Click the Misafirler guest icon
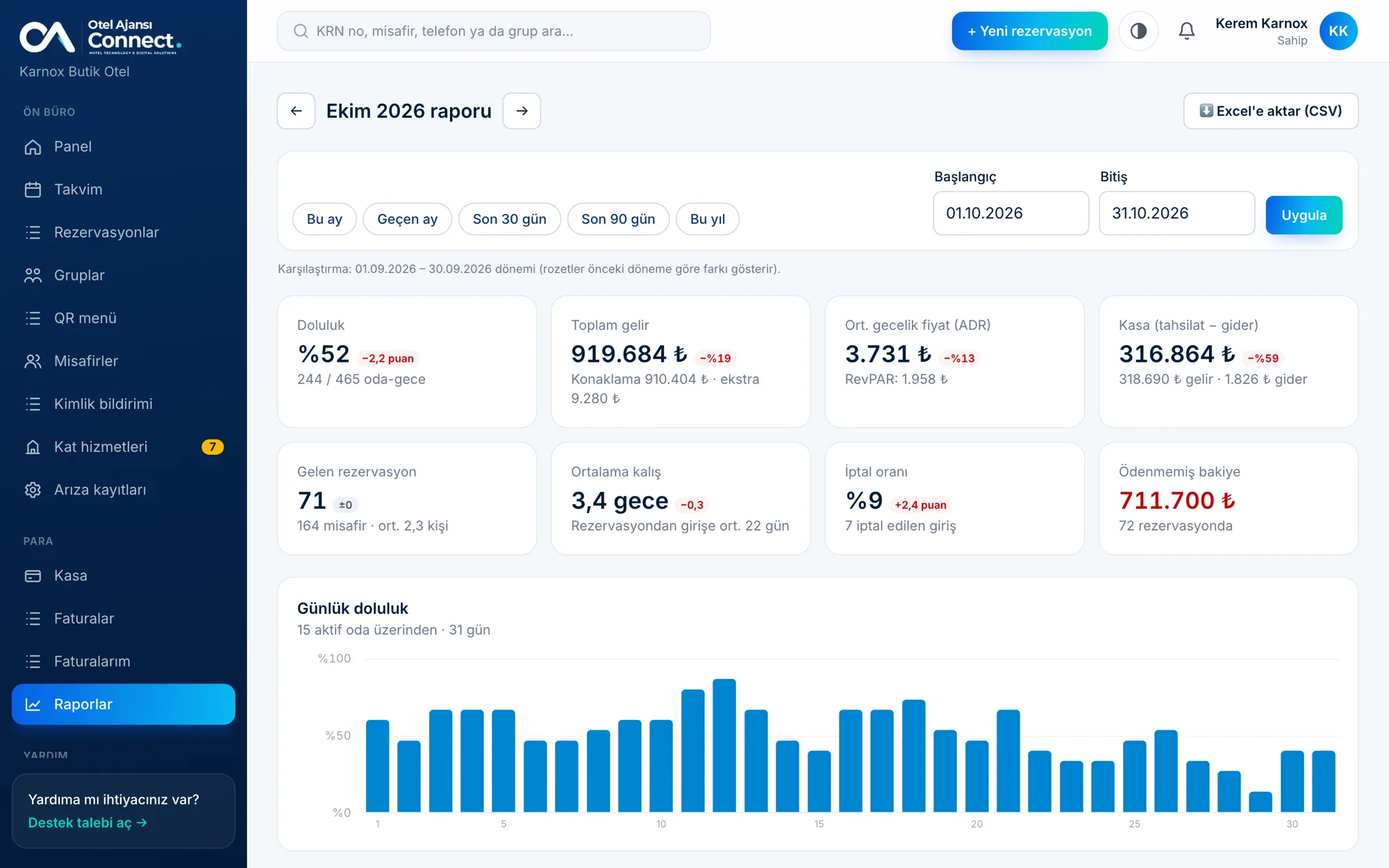 pos(33,361)
